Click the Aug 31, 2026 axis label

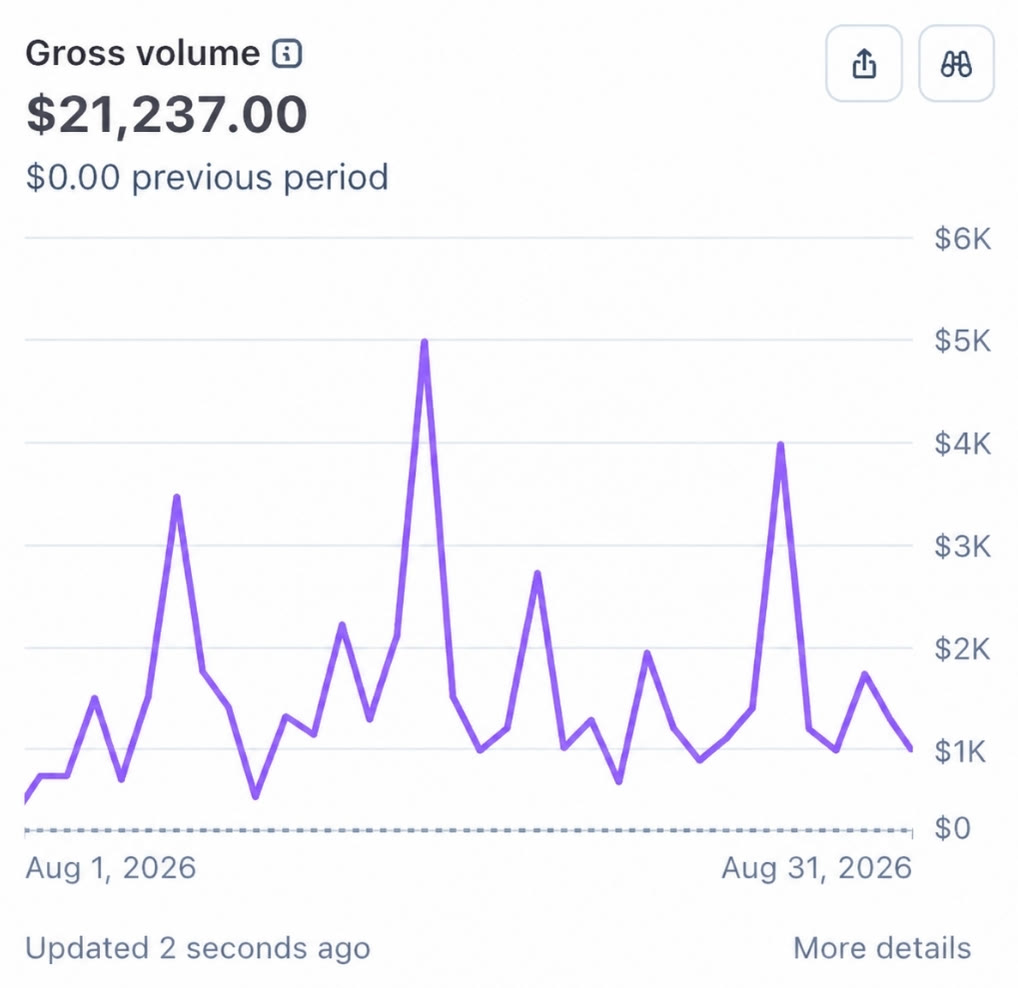pyautogui.click(x=817, y=868)
